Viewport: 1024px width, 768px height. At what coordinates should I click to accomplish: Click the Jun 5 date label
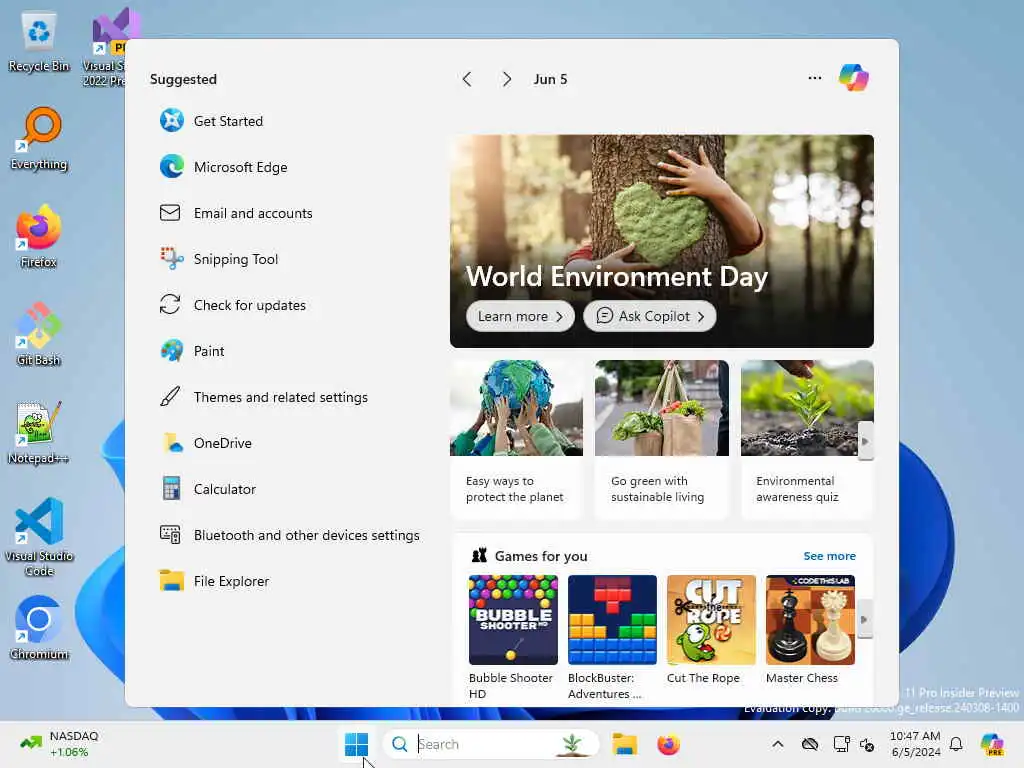(550, 80)
